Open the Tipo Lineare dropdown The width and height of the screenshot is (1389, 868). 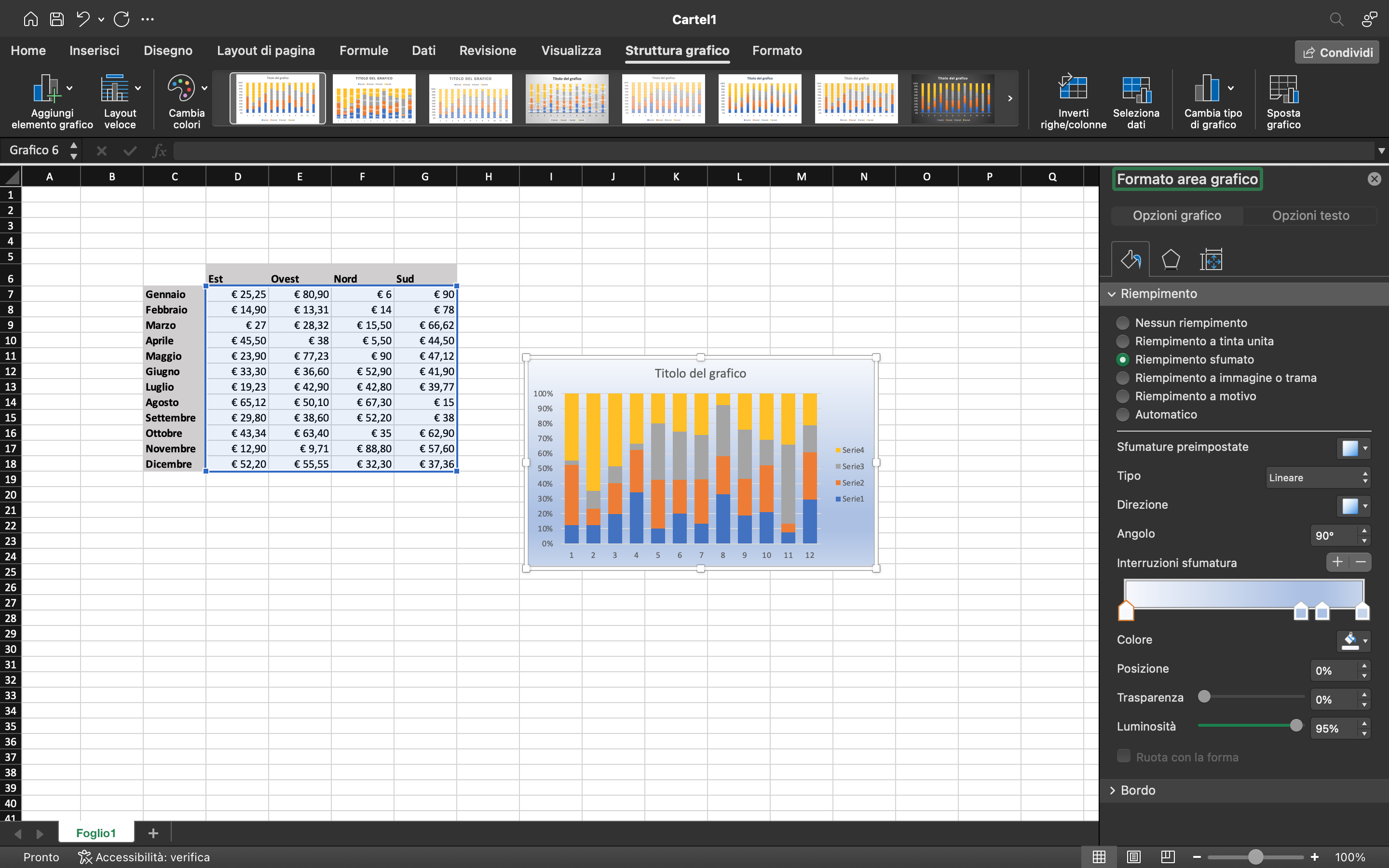point(1317,477)
